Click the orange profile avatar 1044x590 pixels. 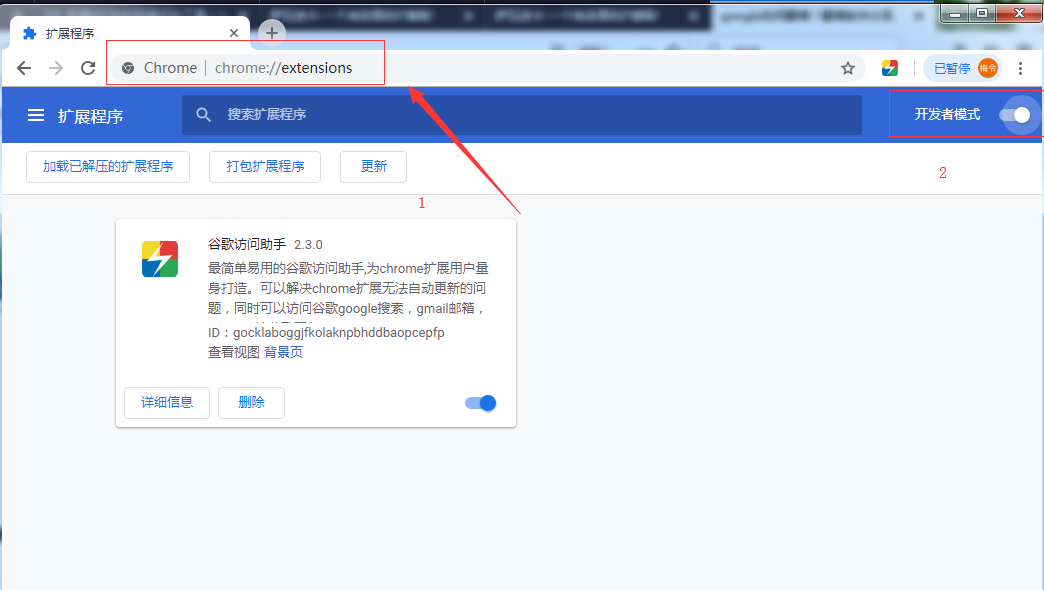(x=988, y=68)
